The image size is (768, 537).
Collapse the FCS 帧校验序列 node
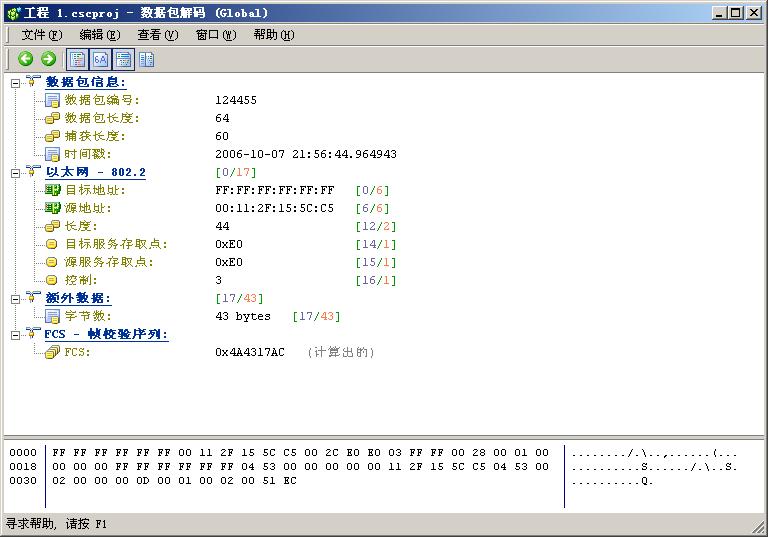pyautogui.click(x=15, y=335)
